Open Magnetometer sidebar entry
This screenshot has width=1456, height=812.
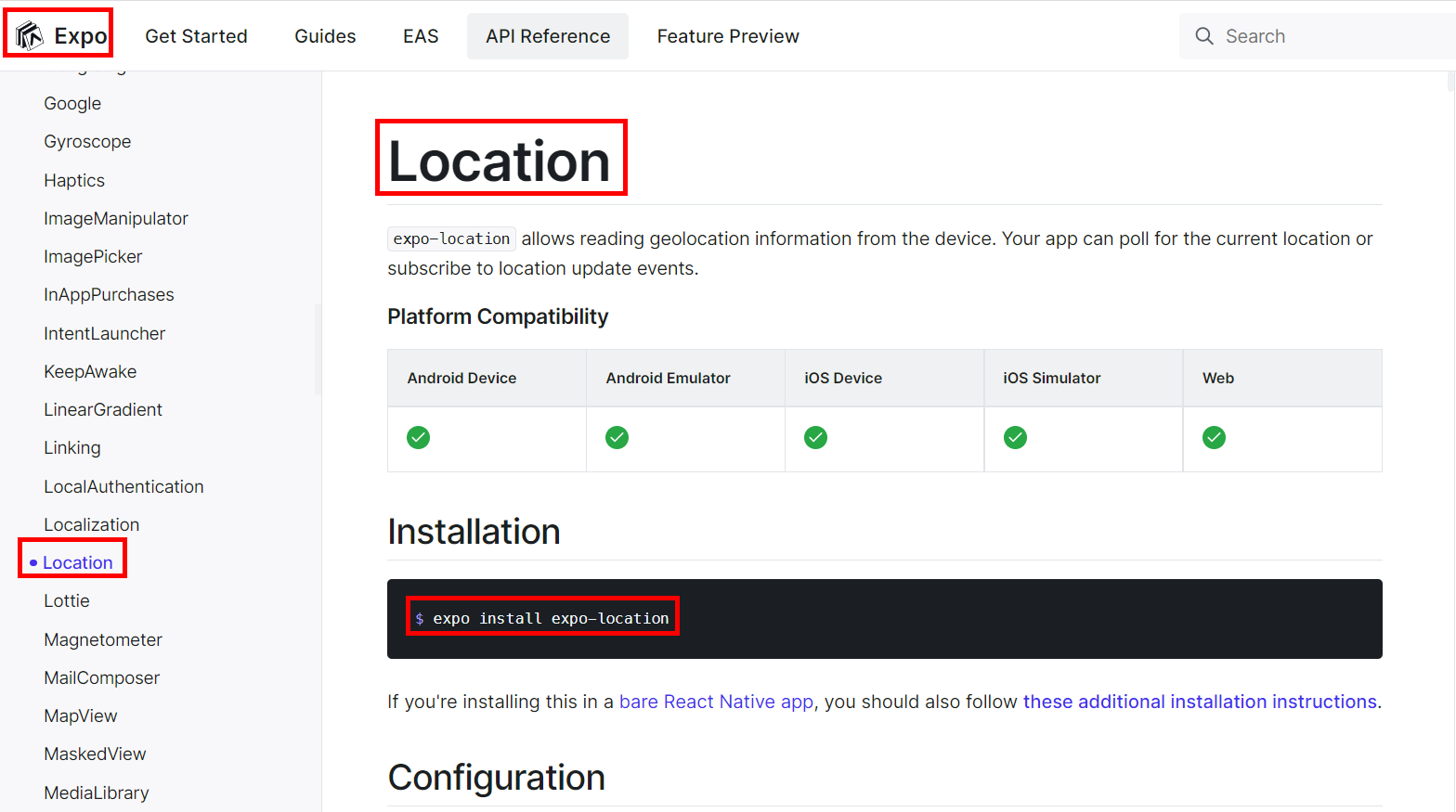click(x=103, y=639)
